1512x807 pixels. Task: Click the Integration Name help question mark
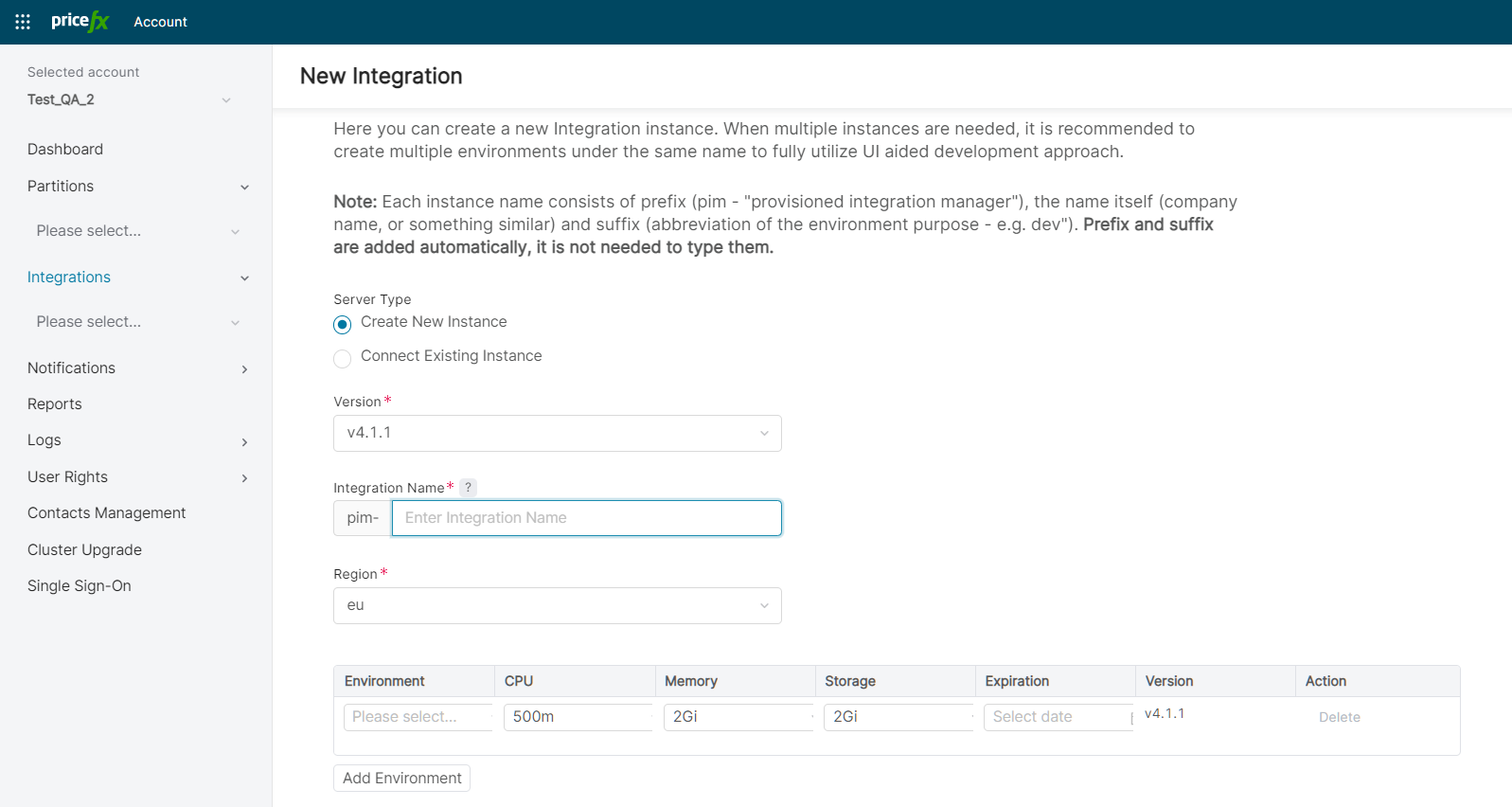[x=468, y=488]
